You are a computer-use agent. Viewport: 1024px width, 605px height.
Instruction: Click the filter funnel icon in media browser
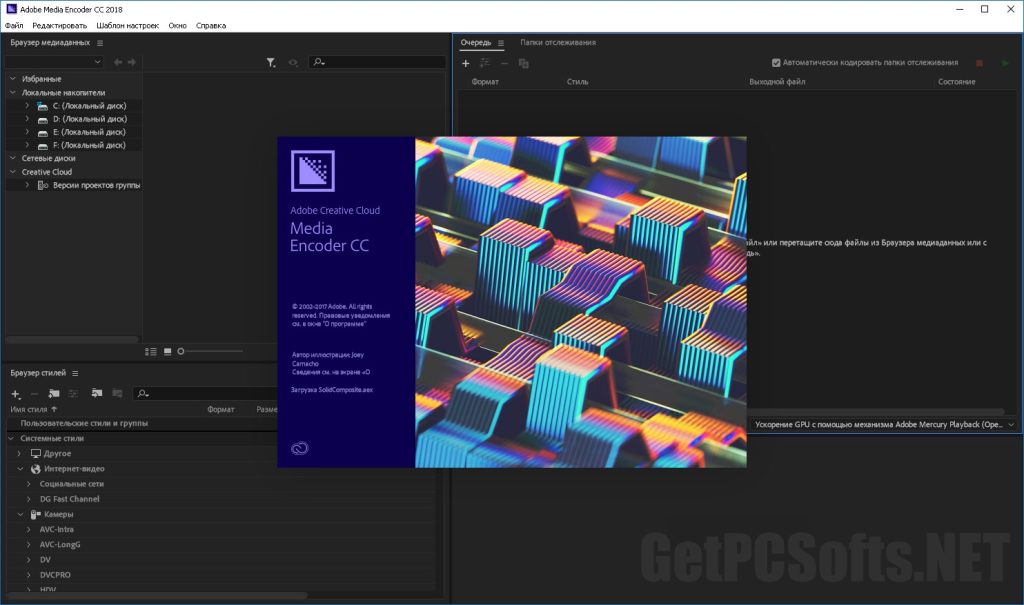tap(270, 62)
